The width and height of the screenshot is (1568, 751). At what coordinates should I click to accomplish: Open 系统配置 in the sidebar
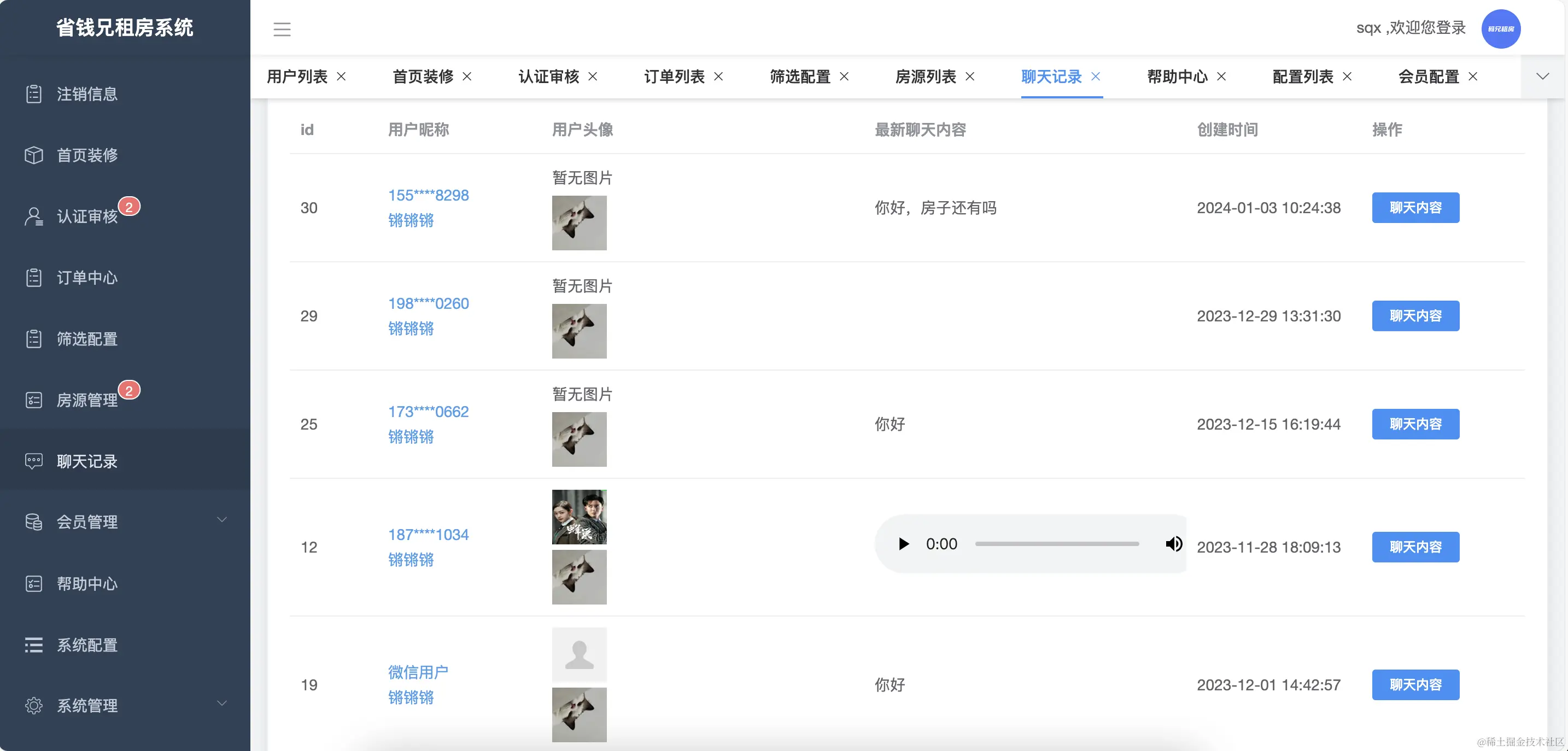point(87,645)
